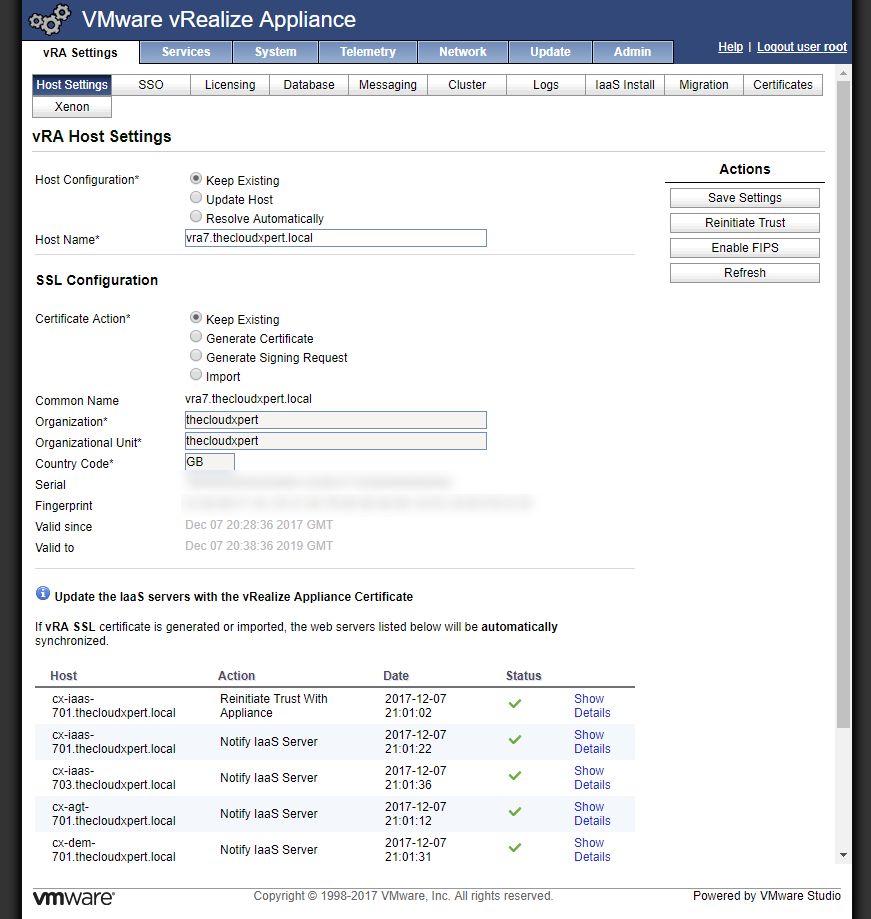Screen dimensions: 871x919
Task: Click the page vertical scrollbar down arrow
Action: point(843,855)
